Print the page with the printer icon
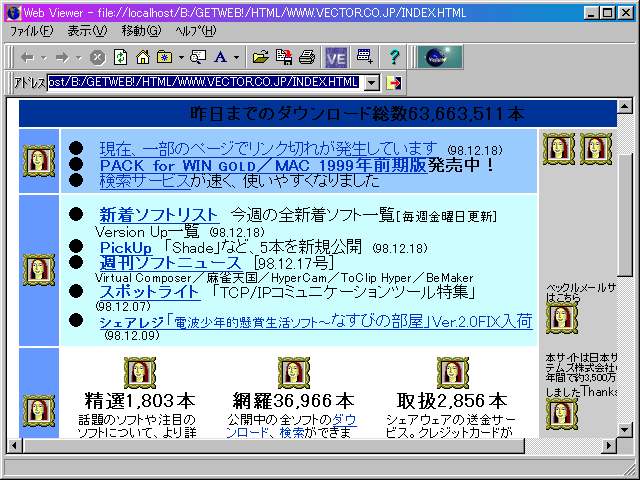The image size is (640, 480). (x=307, y=57)
